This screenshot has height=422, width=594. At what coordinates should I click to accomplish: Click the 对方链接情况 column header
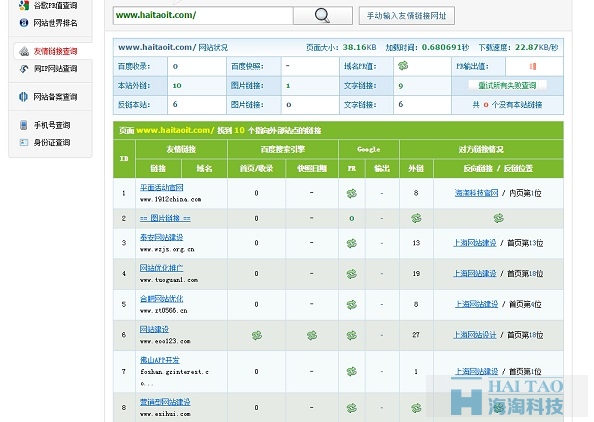pyautogui.click(x=481, y=149)
